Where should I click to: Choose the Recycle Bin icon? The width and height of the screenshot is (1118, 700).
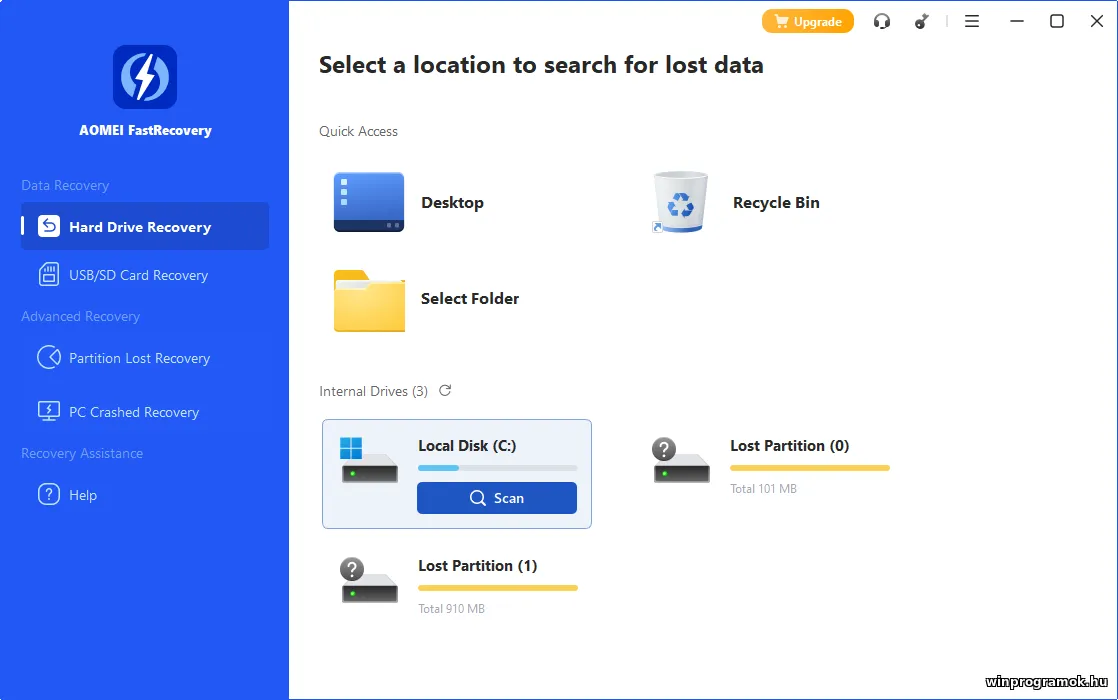coord(680,202)
